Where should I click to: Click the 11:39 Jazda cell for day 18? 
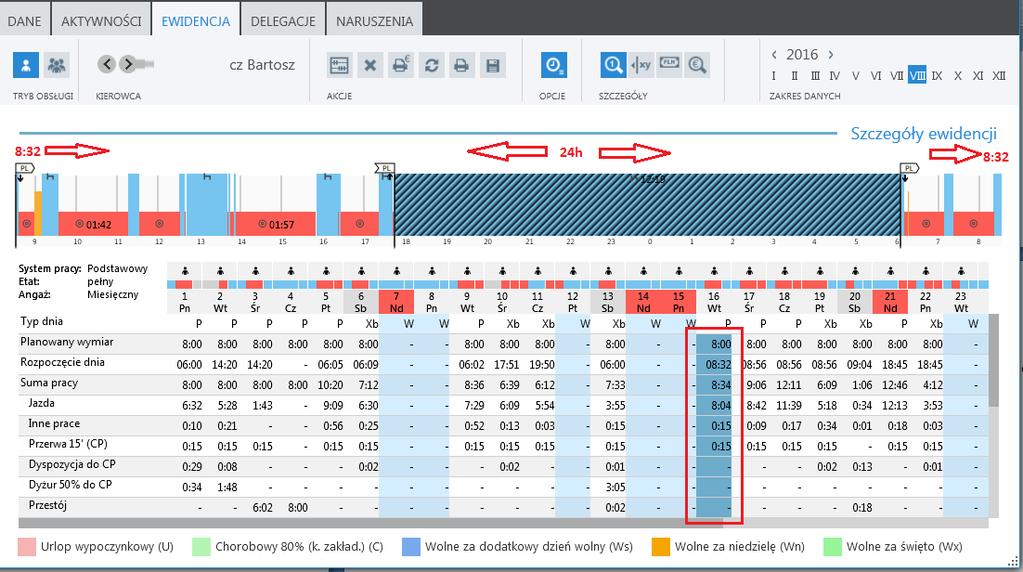tap(789, 405)
